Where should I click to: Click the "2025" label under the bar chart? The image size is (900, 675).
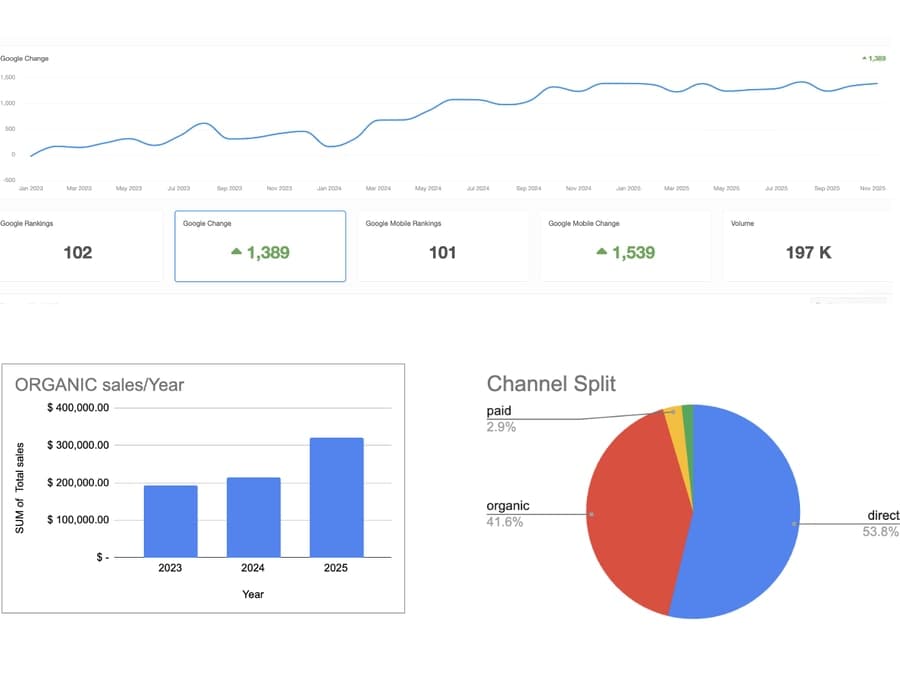click(336, 568)
